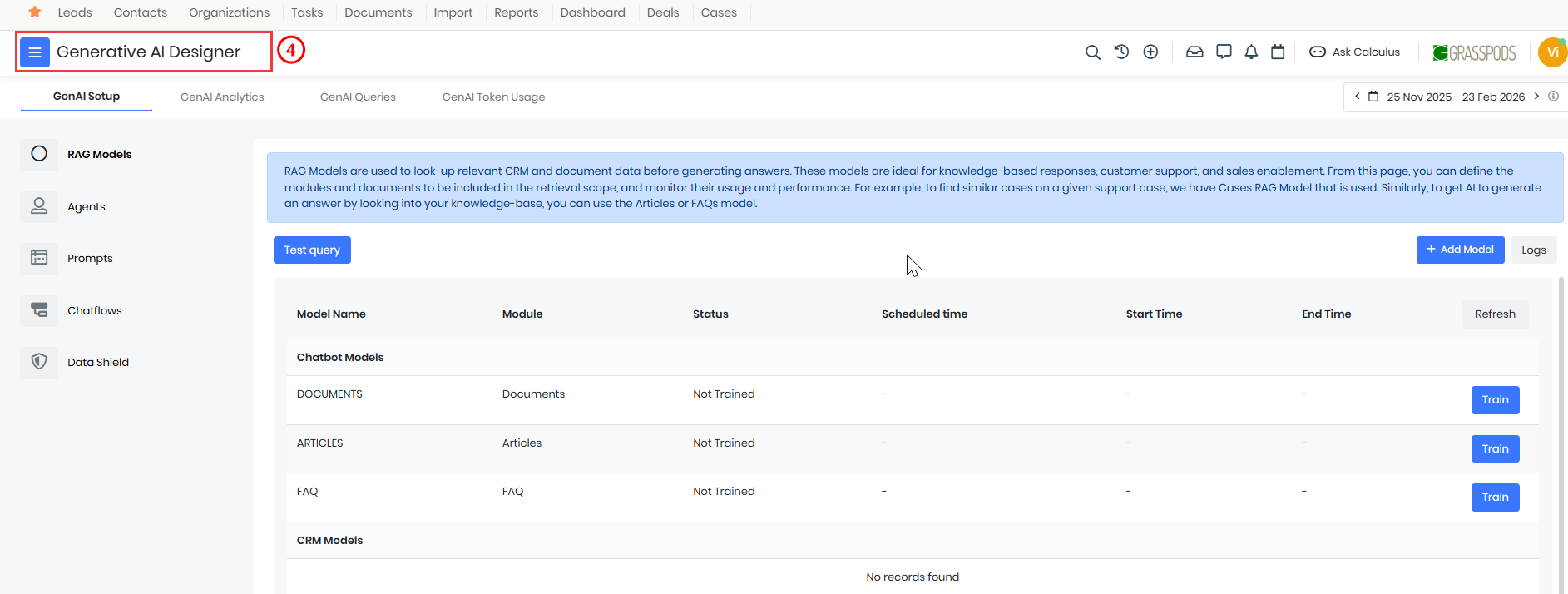Open the Vi user avatar menu
This screenshot has width=1568, height=594.
click(x=1551, y=52)
